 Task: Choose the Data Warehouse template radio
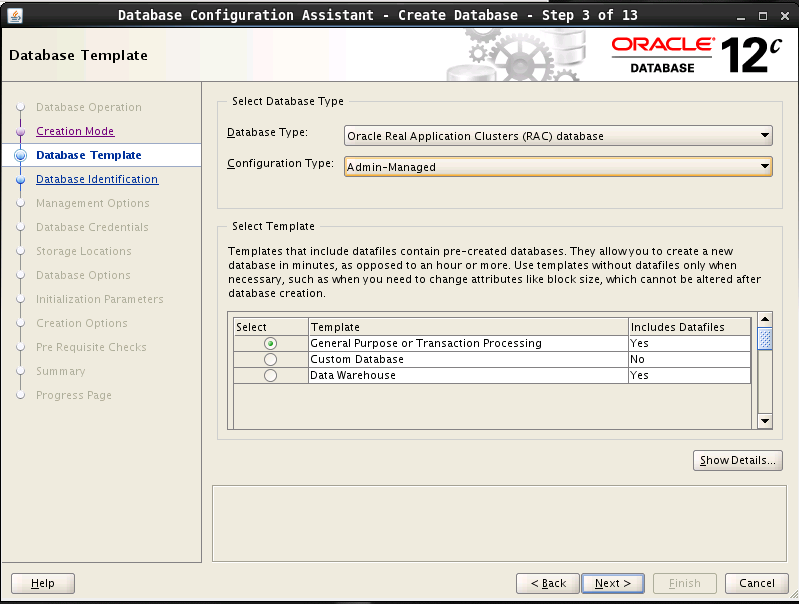coord(270,376)
